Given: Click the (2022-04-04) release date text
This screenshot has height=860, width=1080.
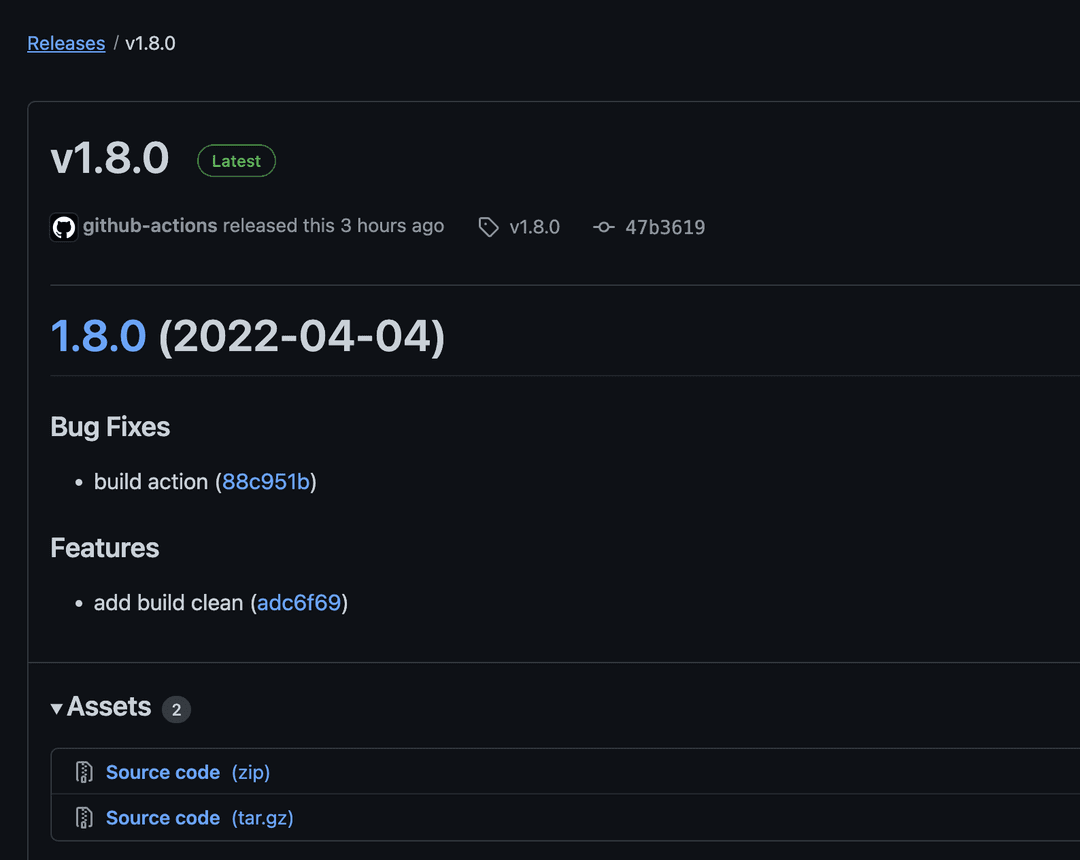Looking at the screenshot, I should [302, 337].
